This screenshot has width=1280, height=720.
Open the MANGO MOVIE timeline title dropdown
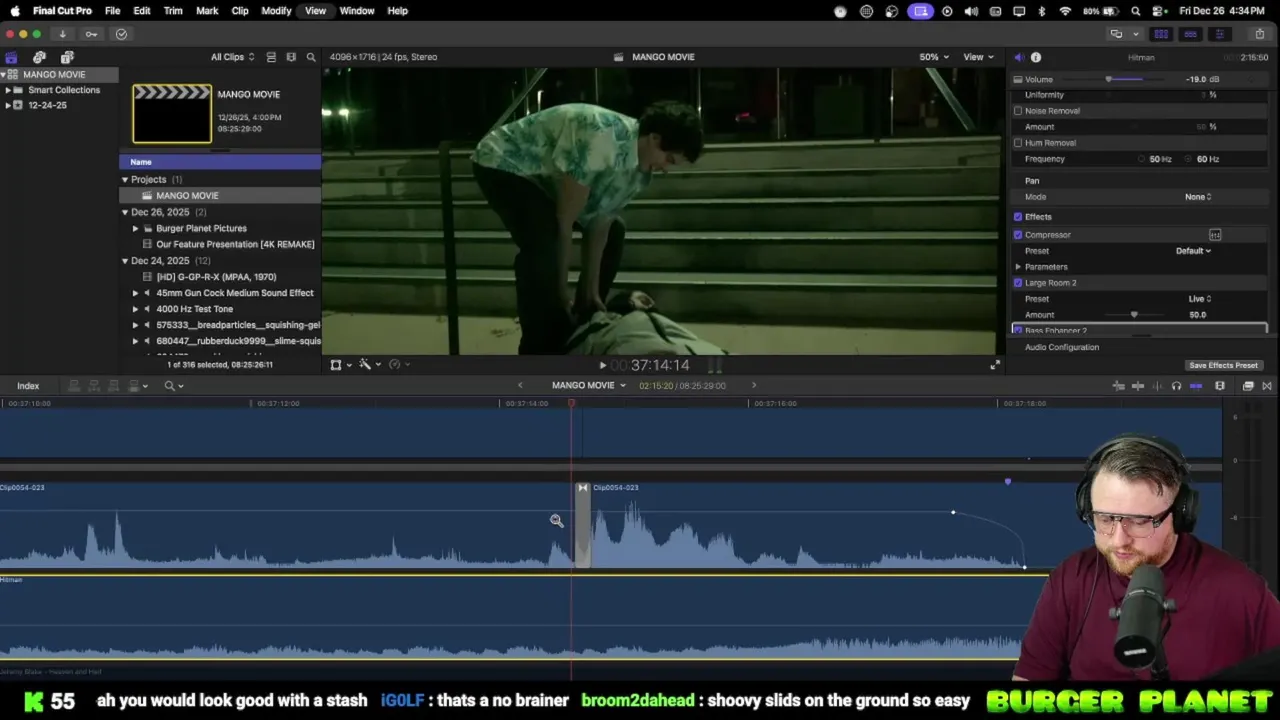click(589, 386)
